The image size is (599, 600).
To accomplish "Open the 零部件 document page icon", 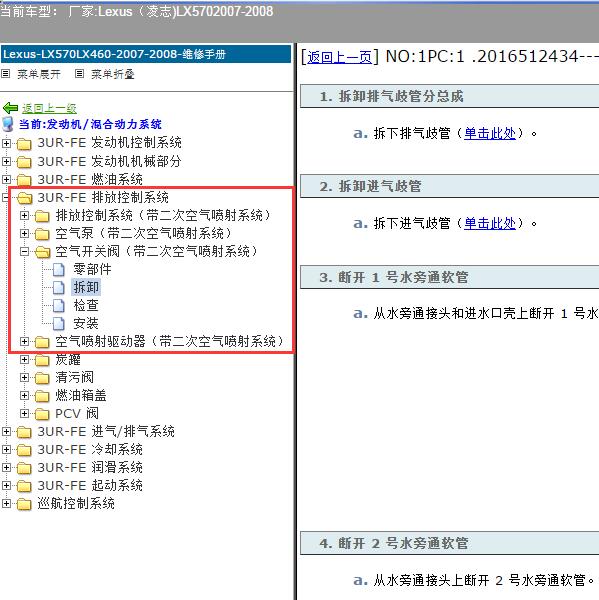I will (x=59, y=269).
